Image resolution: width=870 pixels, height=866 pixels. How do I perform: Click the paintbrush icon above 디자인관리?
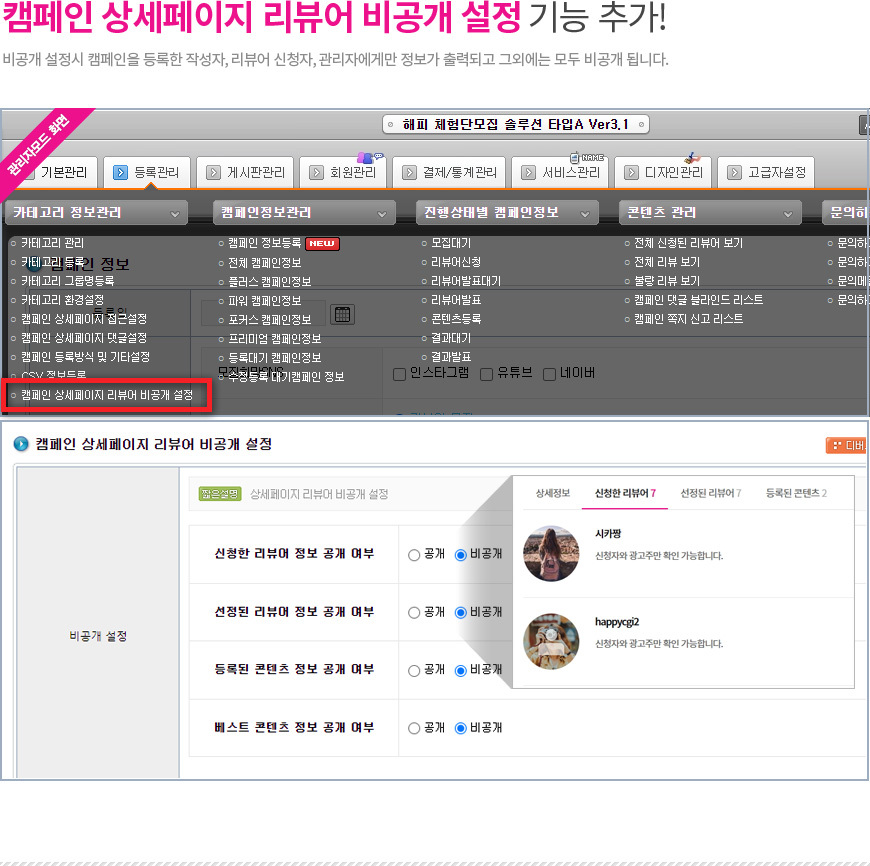click(x=692, y=158)
